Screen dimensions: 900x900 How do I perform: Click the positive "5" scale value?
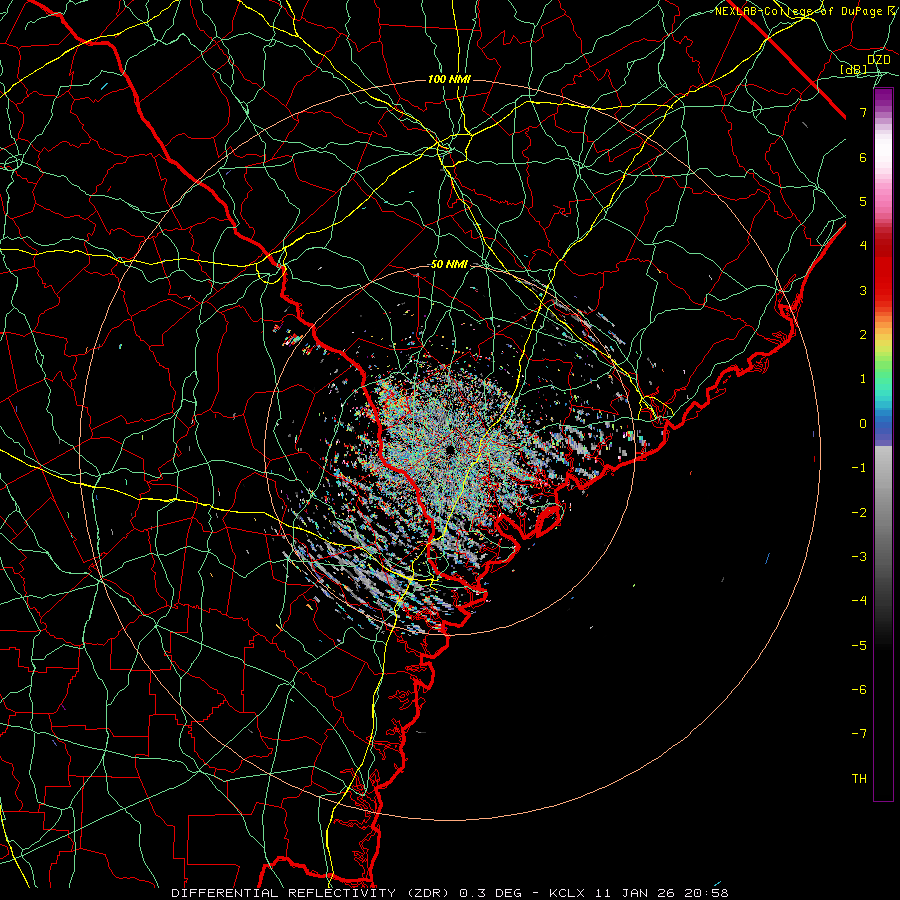tap(863, 201)
